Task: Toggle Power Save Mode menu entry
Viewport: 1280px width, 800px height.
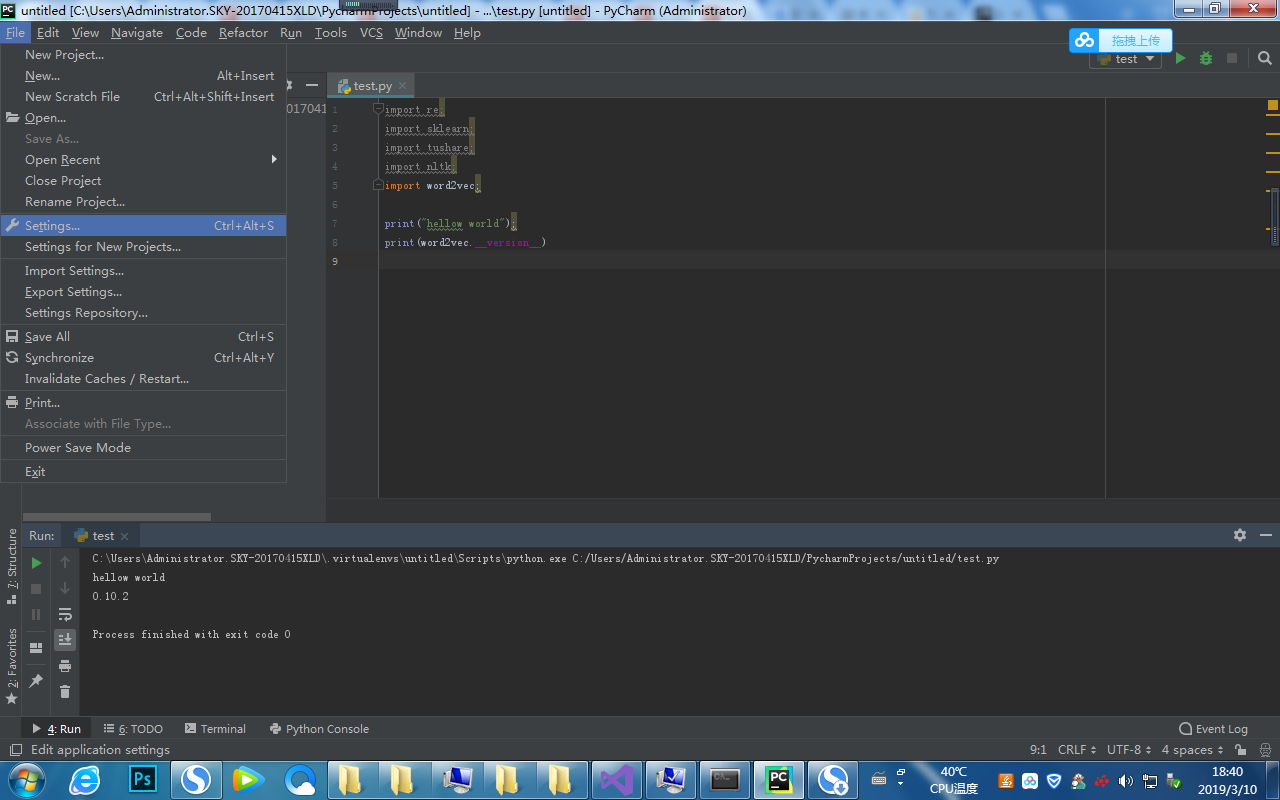Action: coord(143,447)
